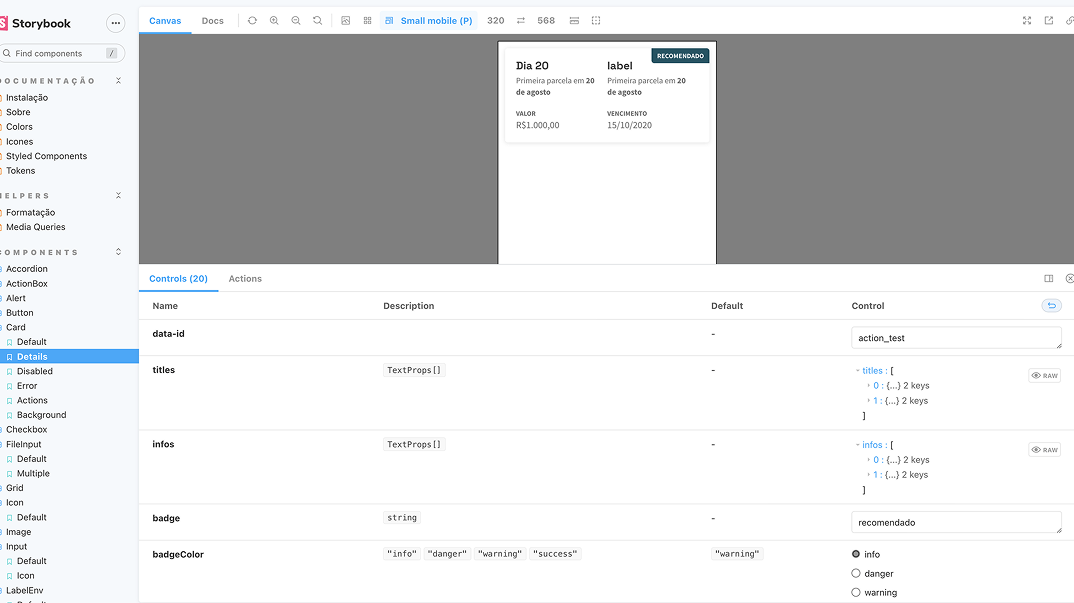Screen dimensions: 1074x603
Task: Select the danger badgeColor radio
Action: (x=856, y=573)
